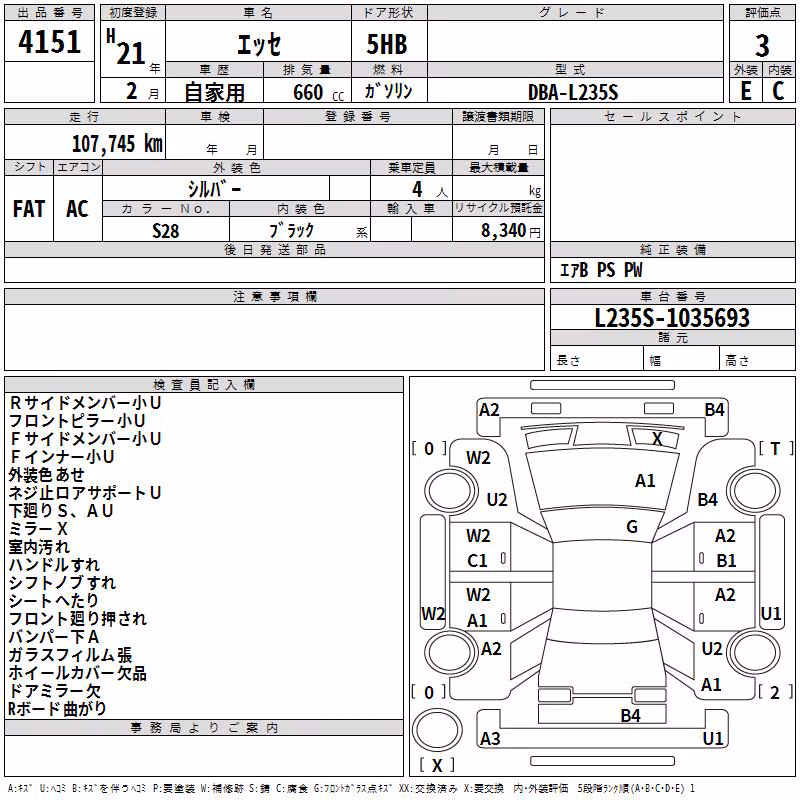Select the 純正装備 header
The image size is (800, 800).
pos(672,249)
